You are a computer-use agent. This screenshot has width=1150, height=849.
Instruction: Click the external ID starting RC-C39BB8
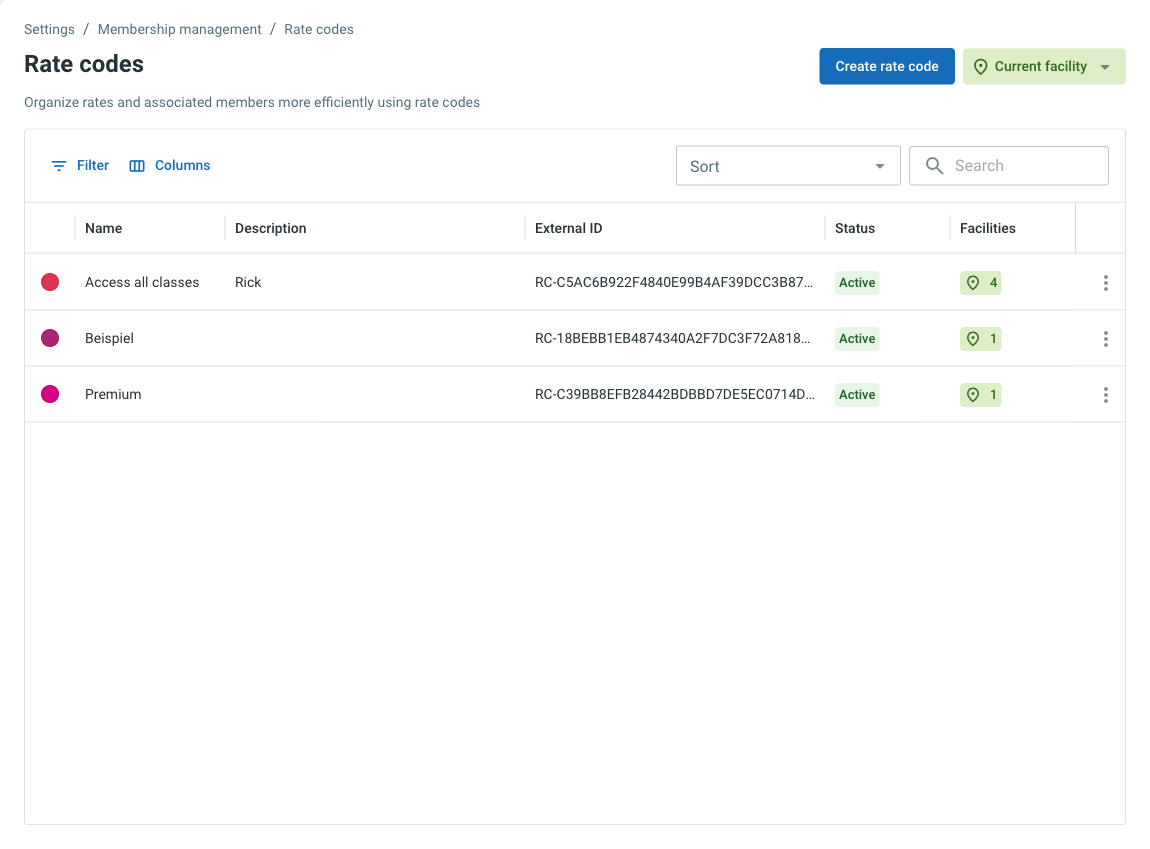pyautogui.click(x=675, y=394)
